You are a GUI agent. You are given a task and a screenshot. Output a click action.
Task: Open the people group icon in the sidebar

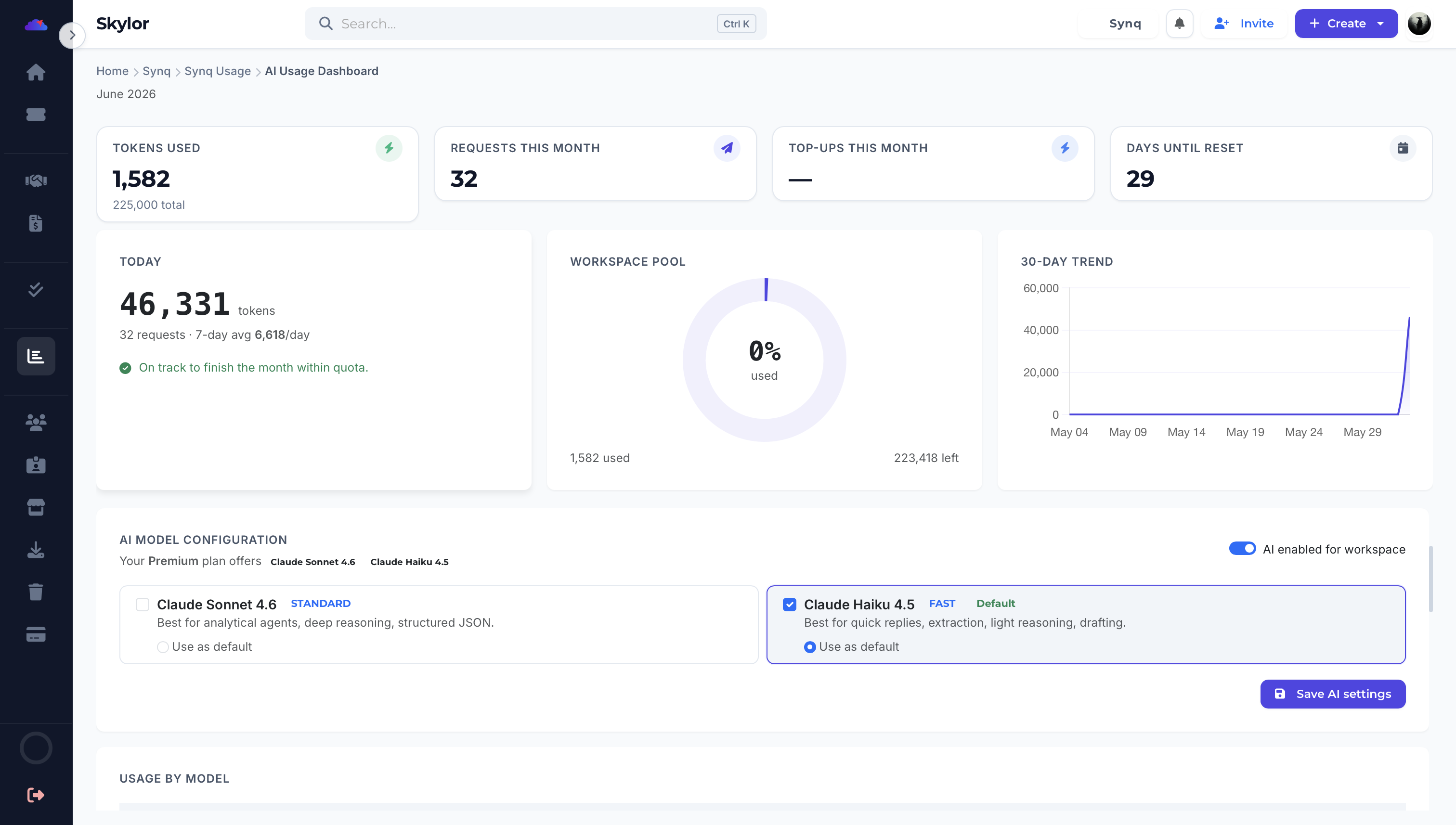pyautogui.click(x=36, y=422)
